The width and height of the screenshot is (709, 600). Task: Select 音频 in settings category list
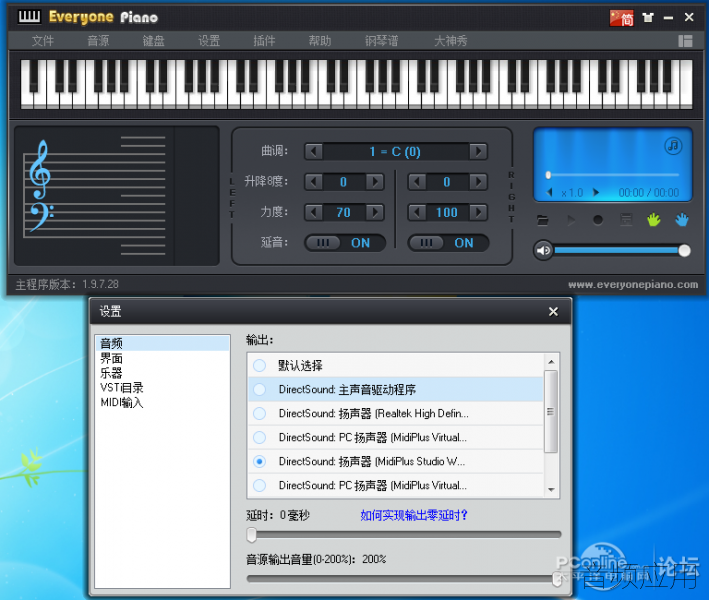(x=162, y=343)
